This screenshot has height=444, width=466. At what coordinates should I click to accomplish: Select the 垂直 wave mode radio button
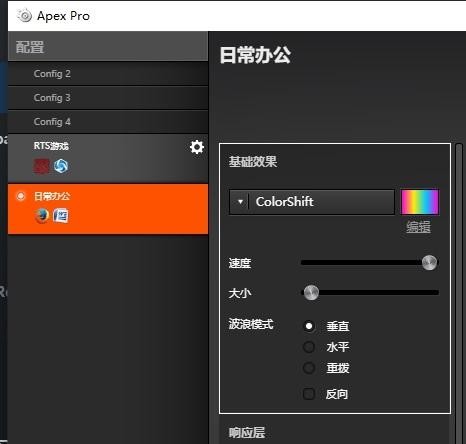tap(309, 326)
